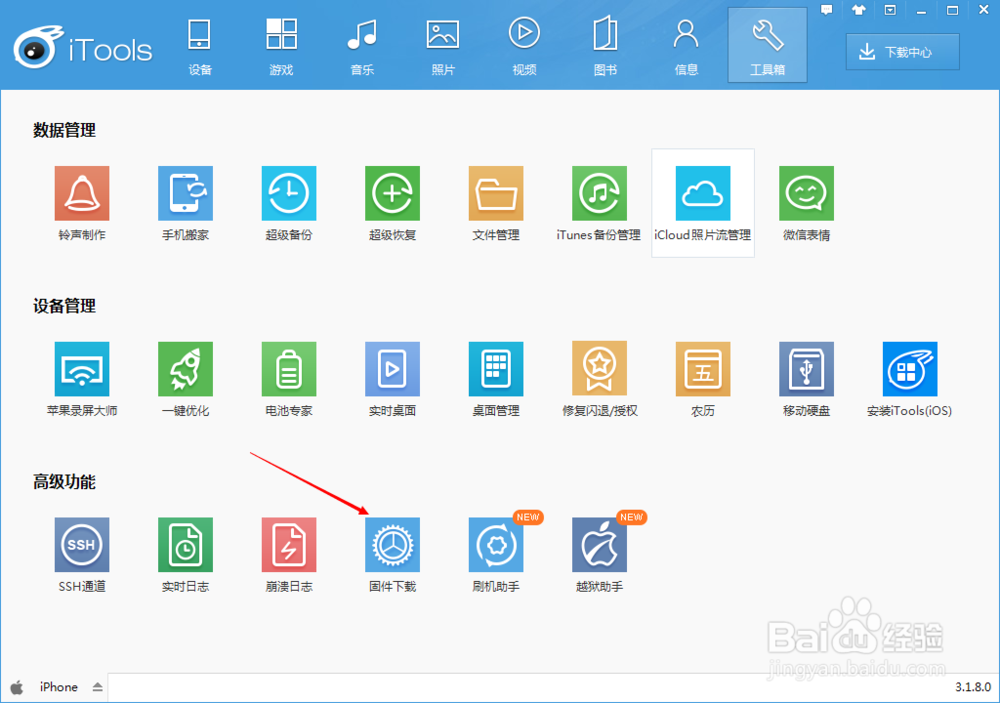The height and width of the screenshot is (703, 1000).
Task: Click the iTools logo
Action: pyautogui.click(x=83, y=47)
